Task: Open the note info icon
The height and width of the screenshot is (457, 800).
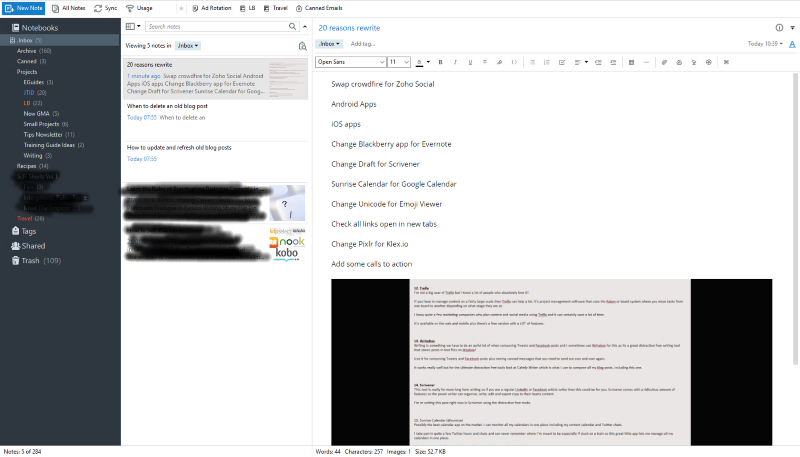Action: tap(779, 28)
